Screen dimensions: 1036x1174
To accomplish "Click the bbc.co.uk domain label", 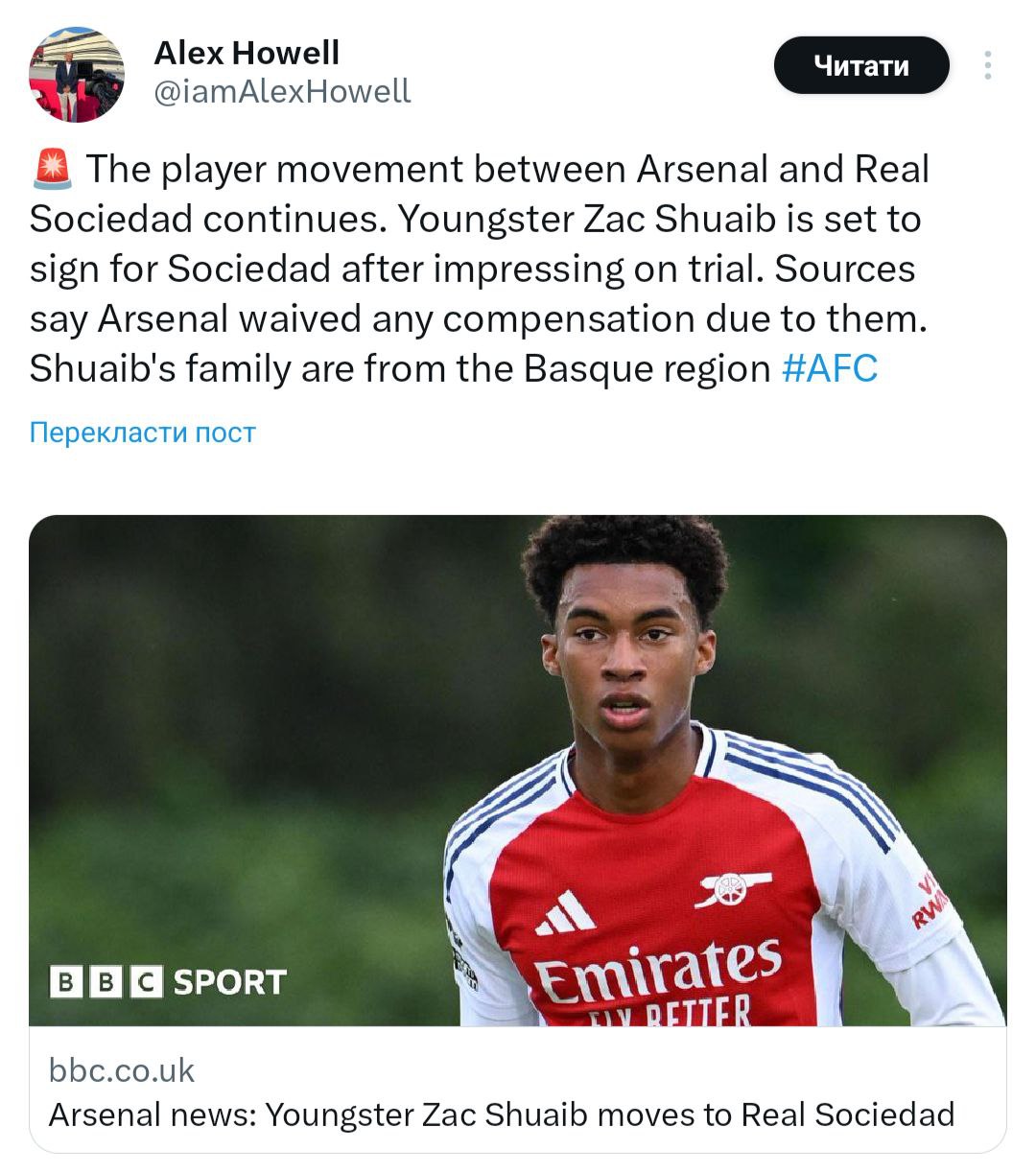I will [122, 1069].
